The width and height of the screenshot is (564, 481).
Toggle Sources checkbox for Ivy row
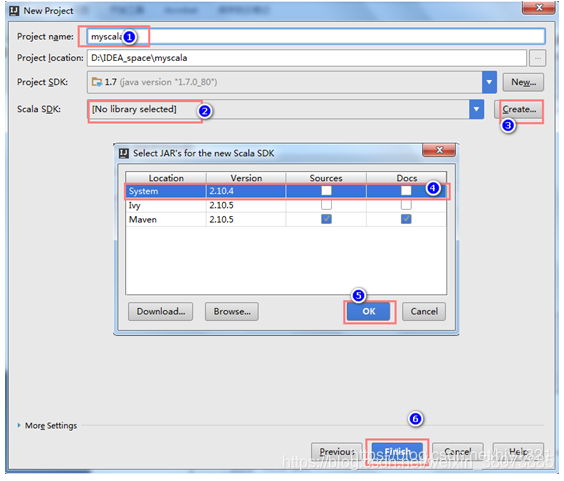(326, 205)
